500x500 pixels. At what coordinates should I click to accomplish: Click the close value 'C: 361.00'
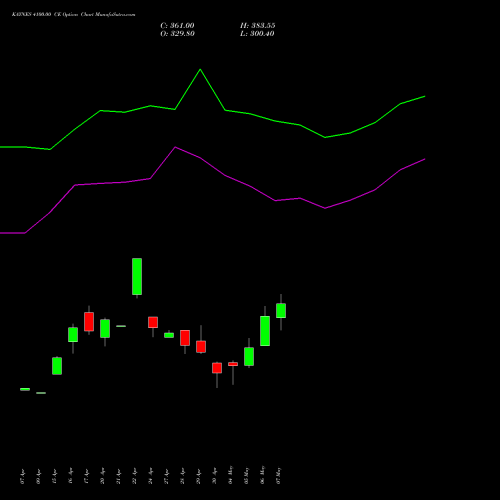177,26
